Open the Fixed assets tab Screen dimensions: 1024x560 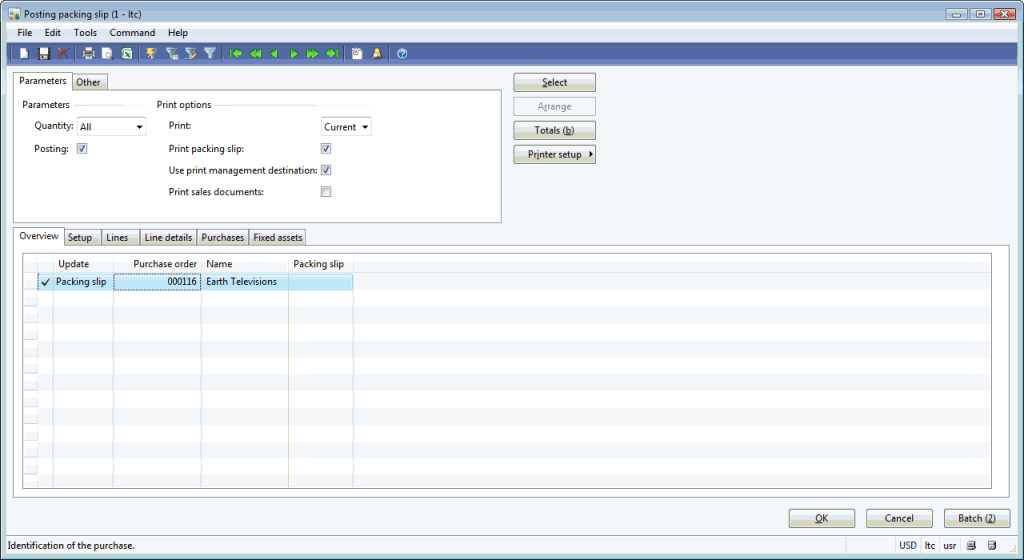278,238
